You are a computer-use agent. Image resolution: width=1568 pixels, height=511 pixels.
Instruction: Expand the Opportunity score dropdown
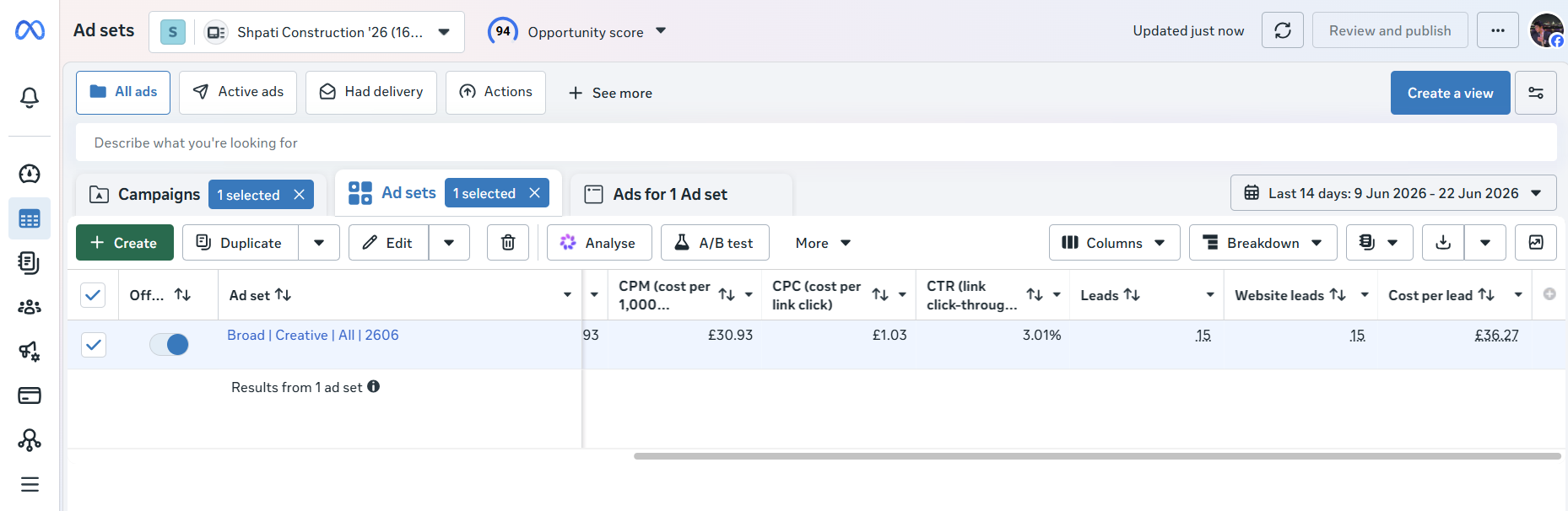[661, 31]
